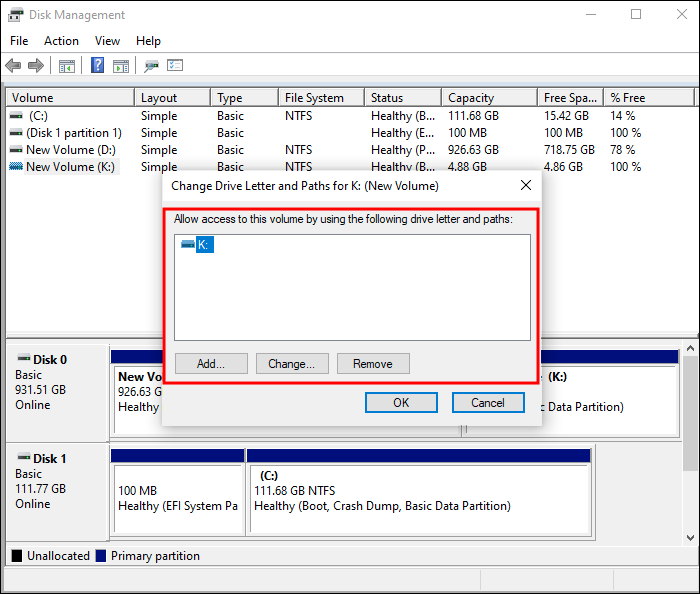This screenshot has width=700, height=594.
Task: Click the scrollbar down arrow in disk pane
Action: pyautogui.click(x=690, y=538)
